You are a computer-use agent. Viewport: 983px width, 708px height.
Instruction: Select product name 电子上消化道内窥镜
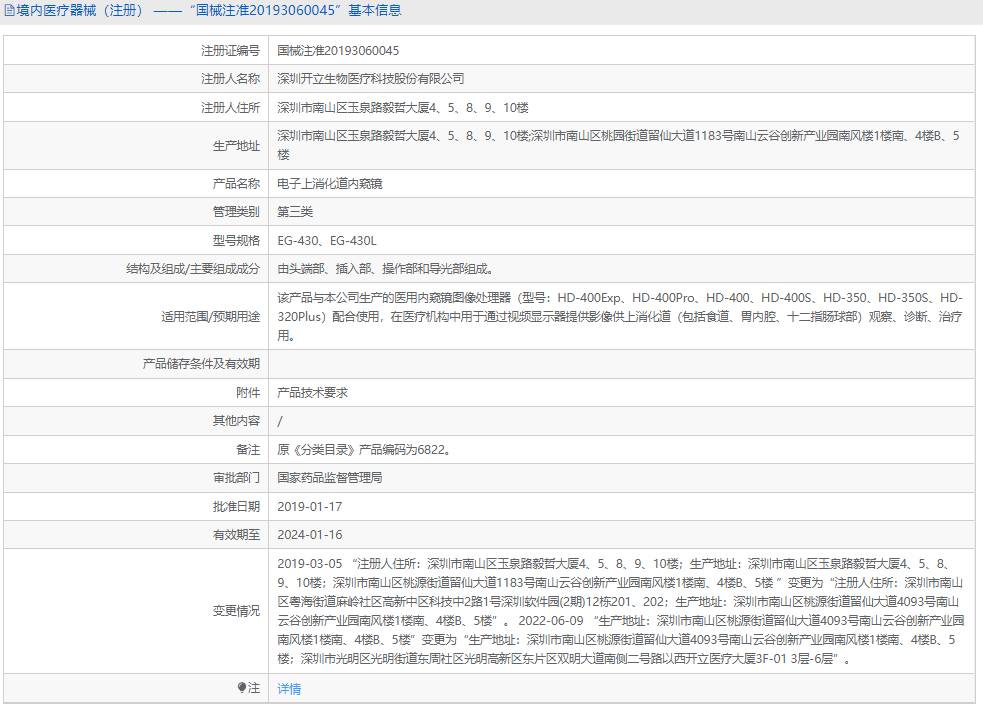click(x=330, y=184)
